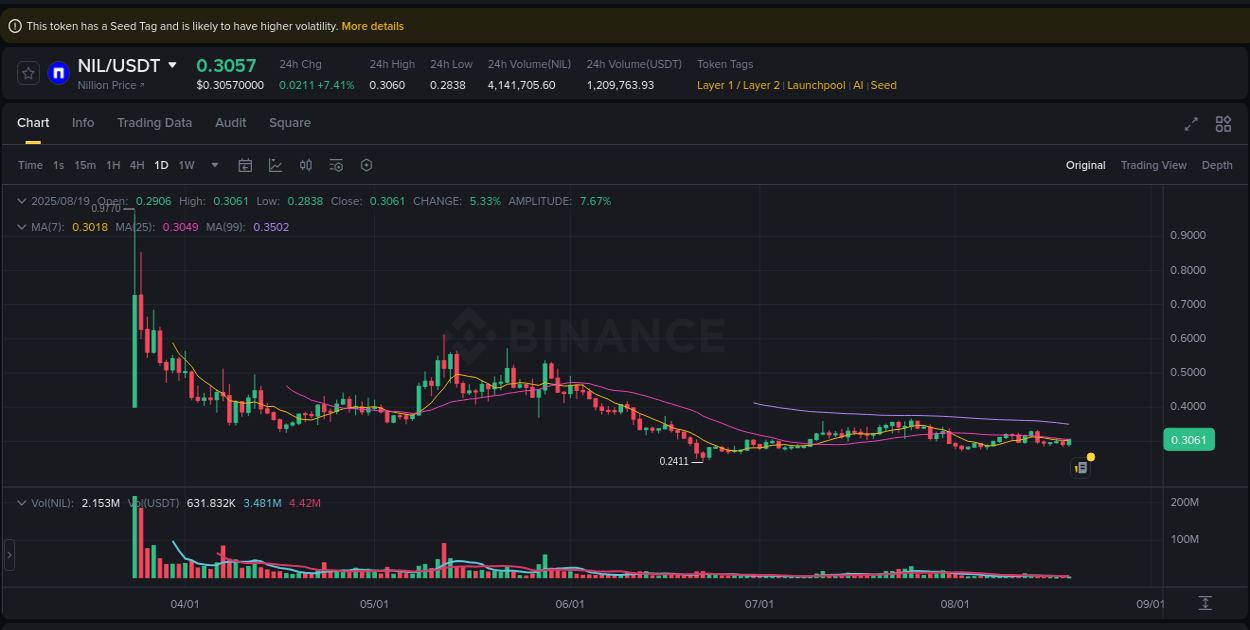Open the news icon with yellow dot
The height and width of the screenshot is (630, 1250).
(x=1082, y=466)
